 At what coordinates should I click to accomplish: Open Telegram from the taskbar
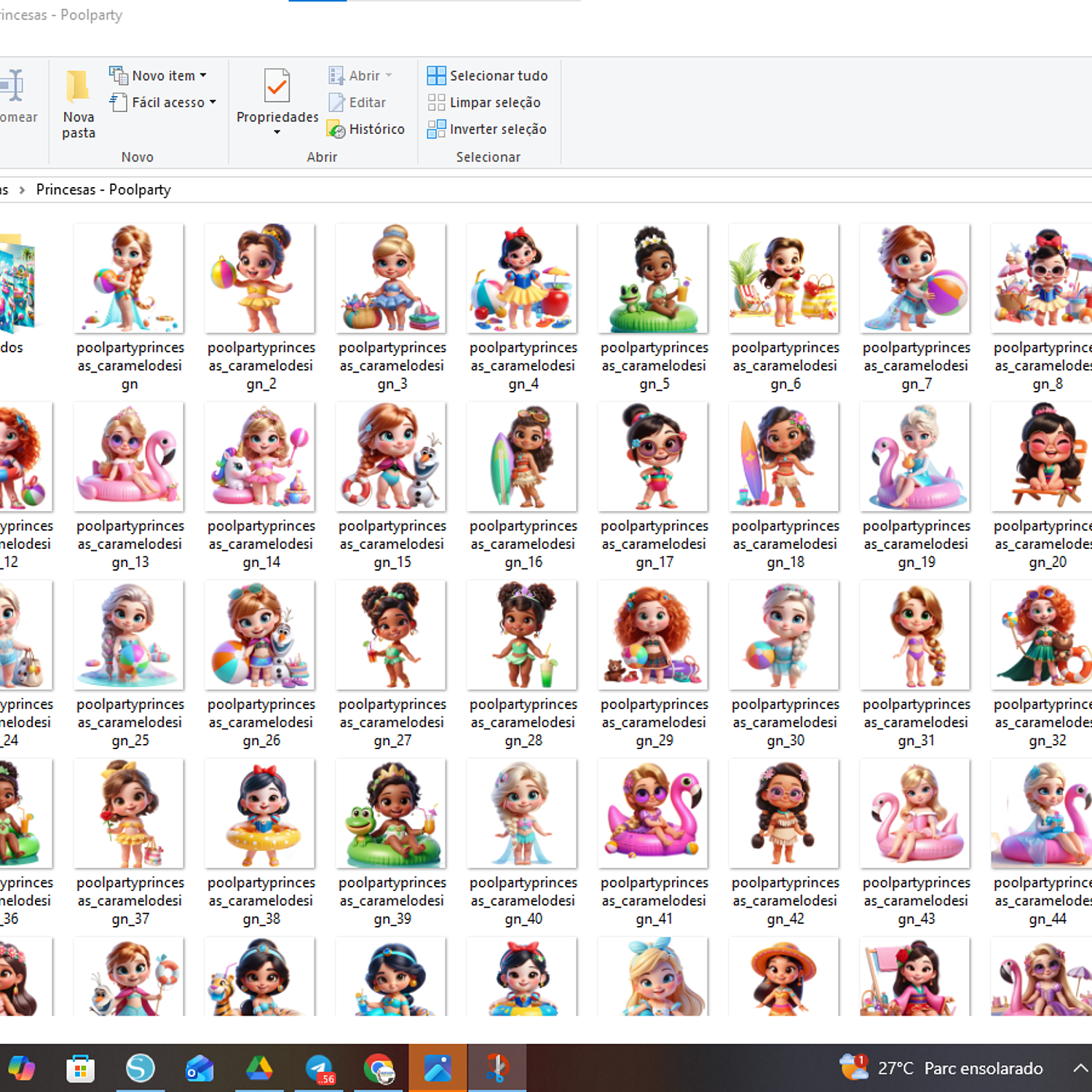pyautogui.click(x=319, y=1069)
